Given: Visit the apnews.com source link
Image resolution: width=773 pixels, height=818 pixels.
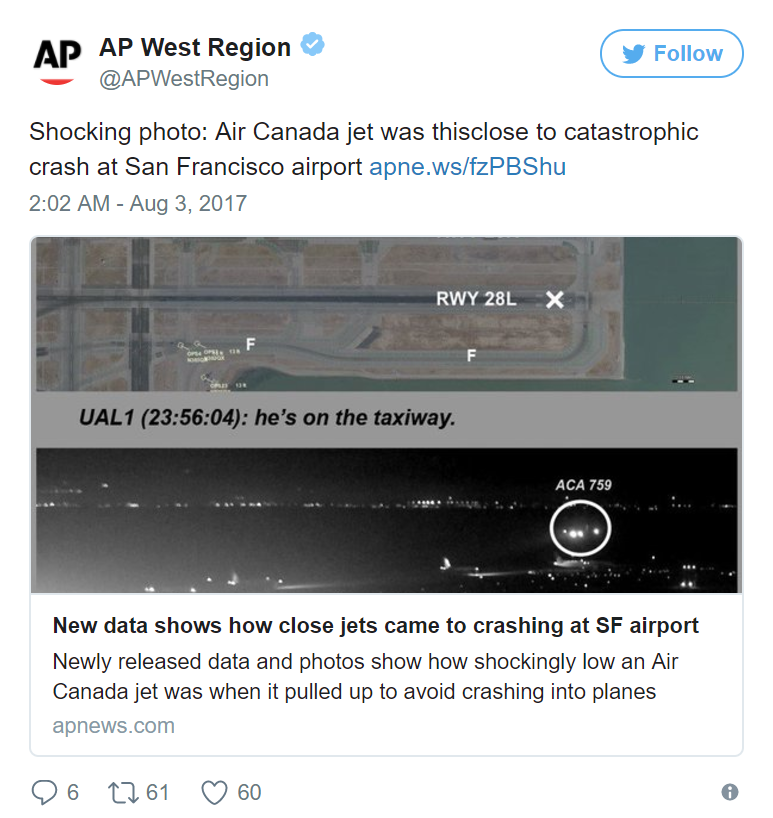Looking at the screenshot, I should tap(113, 726).
